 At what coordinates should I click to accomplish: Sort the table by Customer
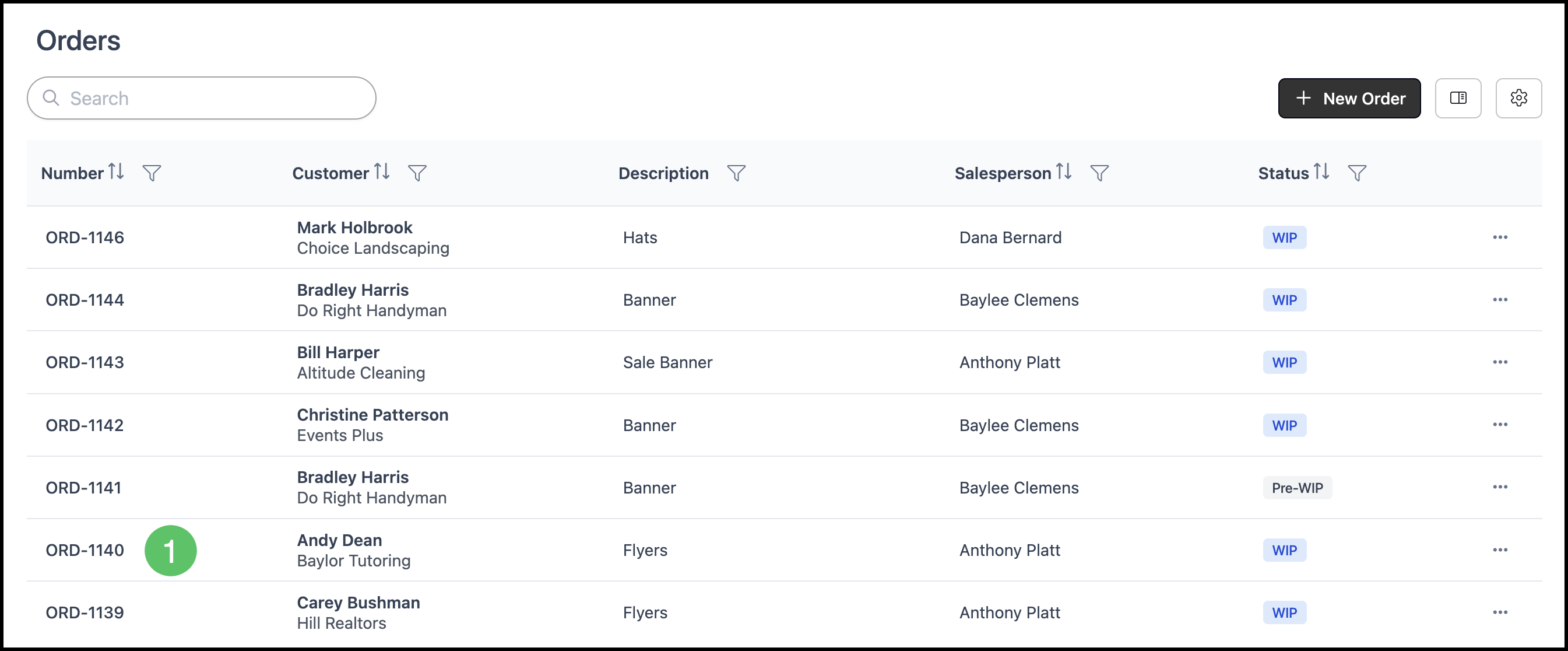(382, 171)
